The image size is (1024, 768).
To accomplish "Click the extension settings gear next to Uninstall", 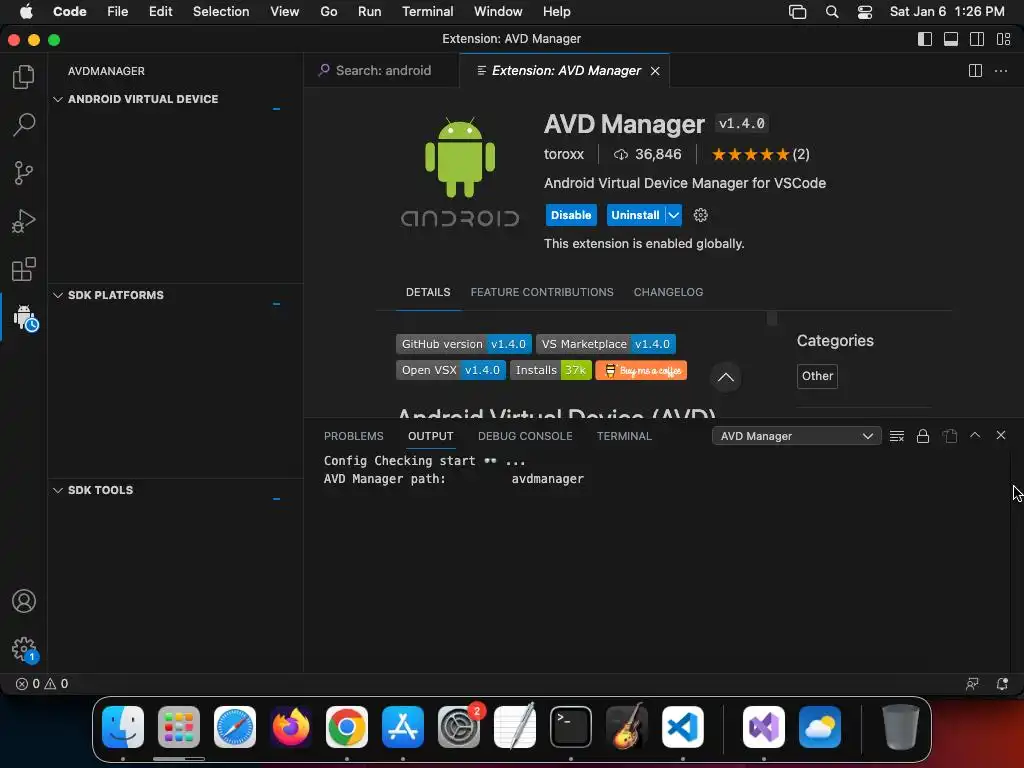I will tap(700, 215).
